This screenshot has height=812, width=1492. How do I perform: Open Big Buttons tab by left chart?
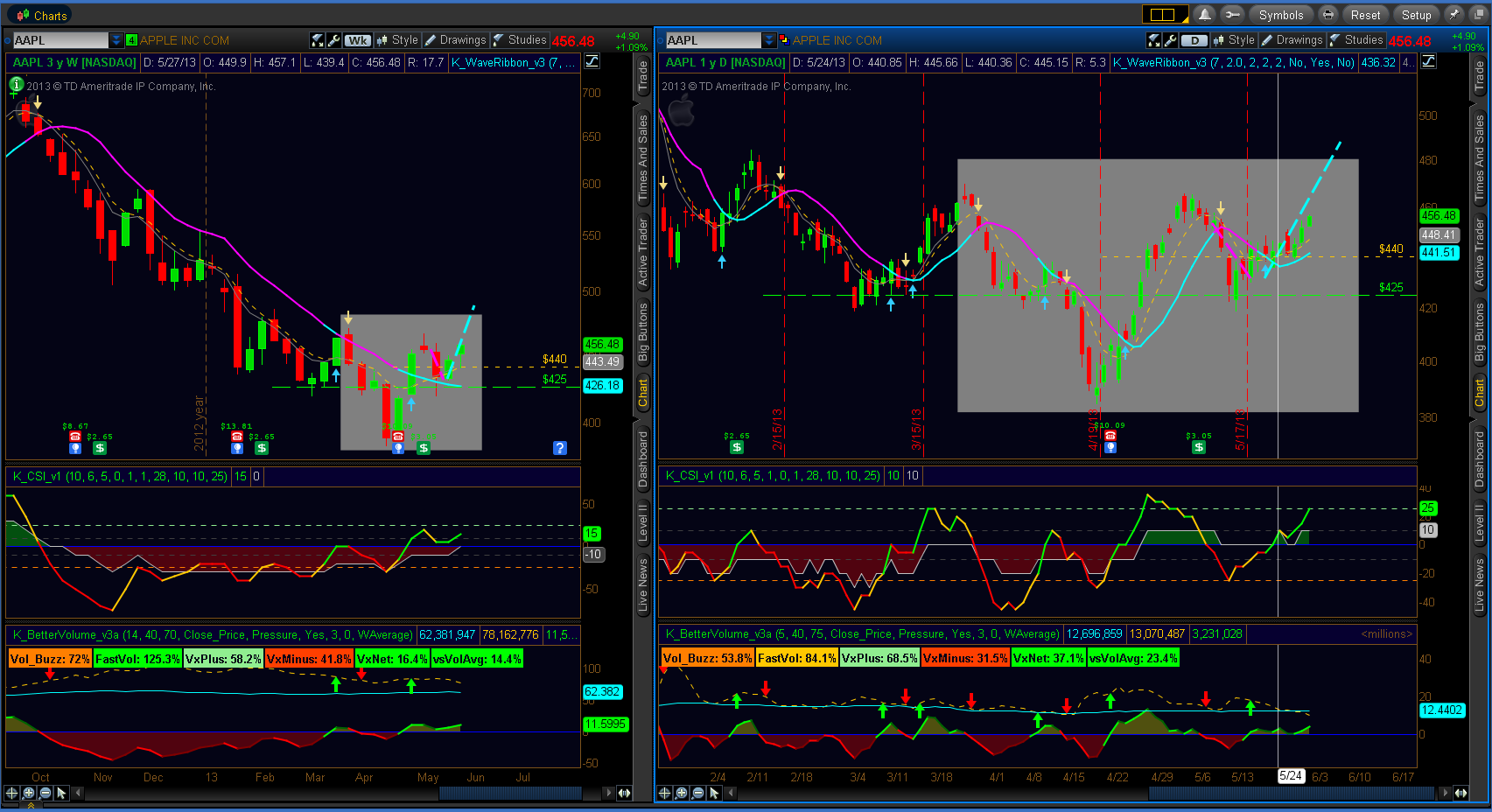(643, 332)
